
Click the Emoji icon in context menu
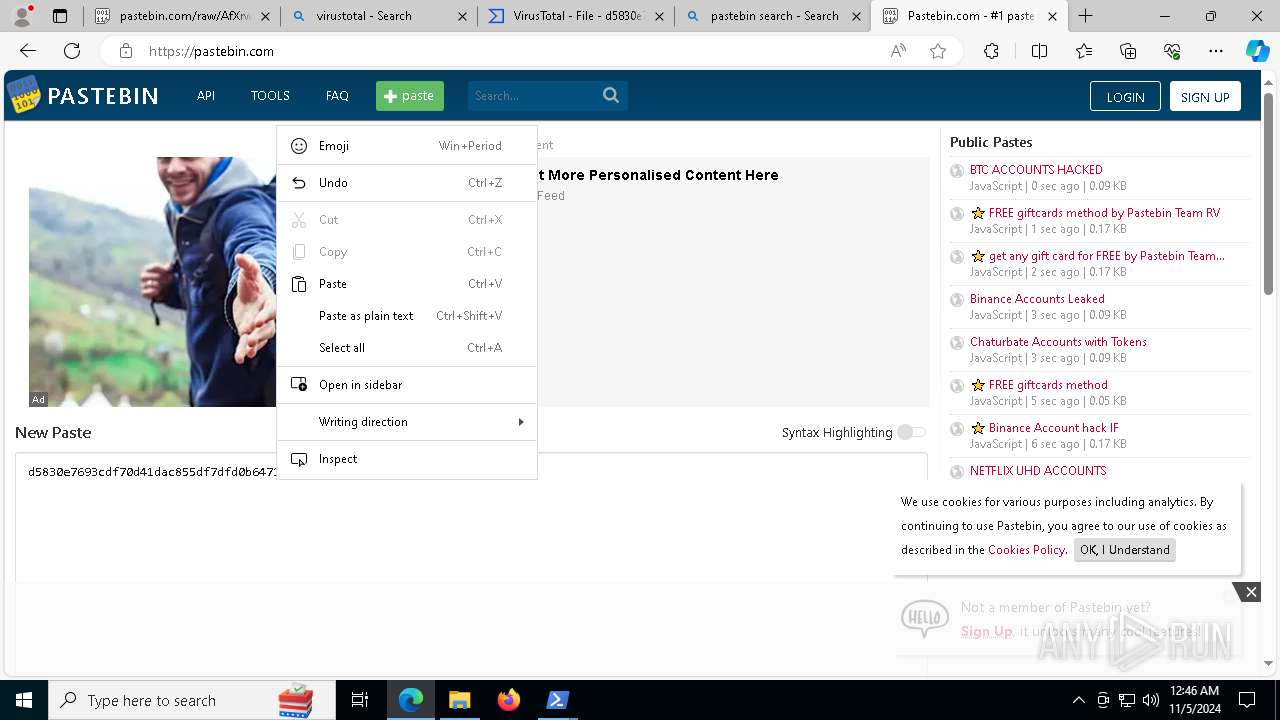pos(299,146)
